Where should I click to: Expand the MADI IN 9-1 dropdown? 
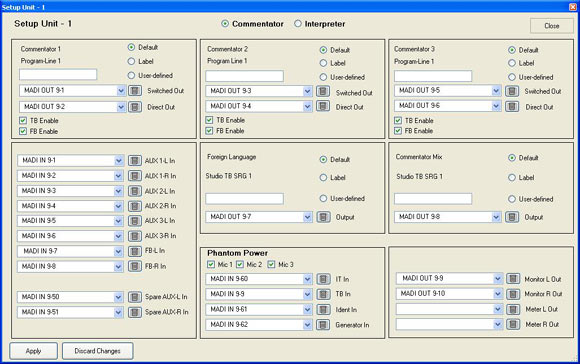[x=118, y=161]
